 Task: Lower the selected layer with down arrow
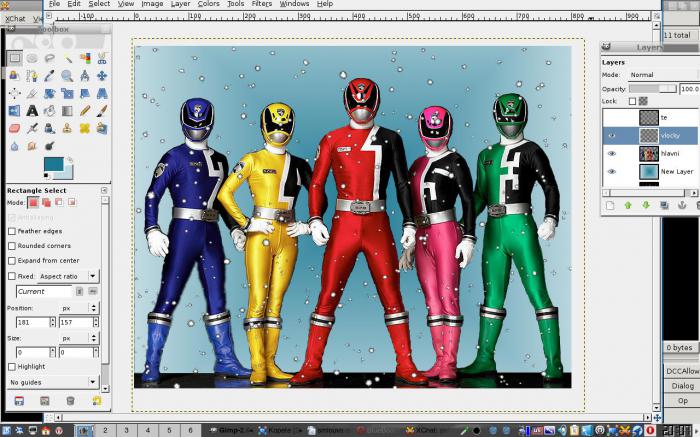click(x=646, y=206)
